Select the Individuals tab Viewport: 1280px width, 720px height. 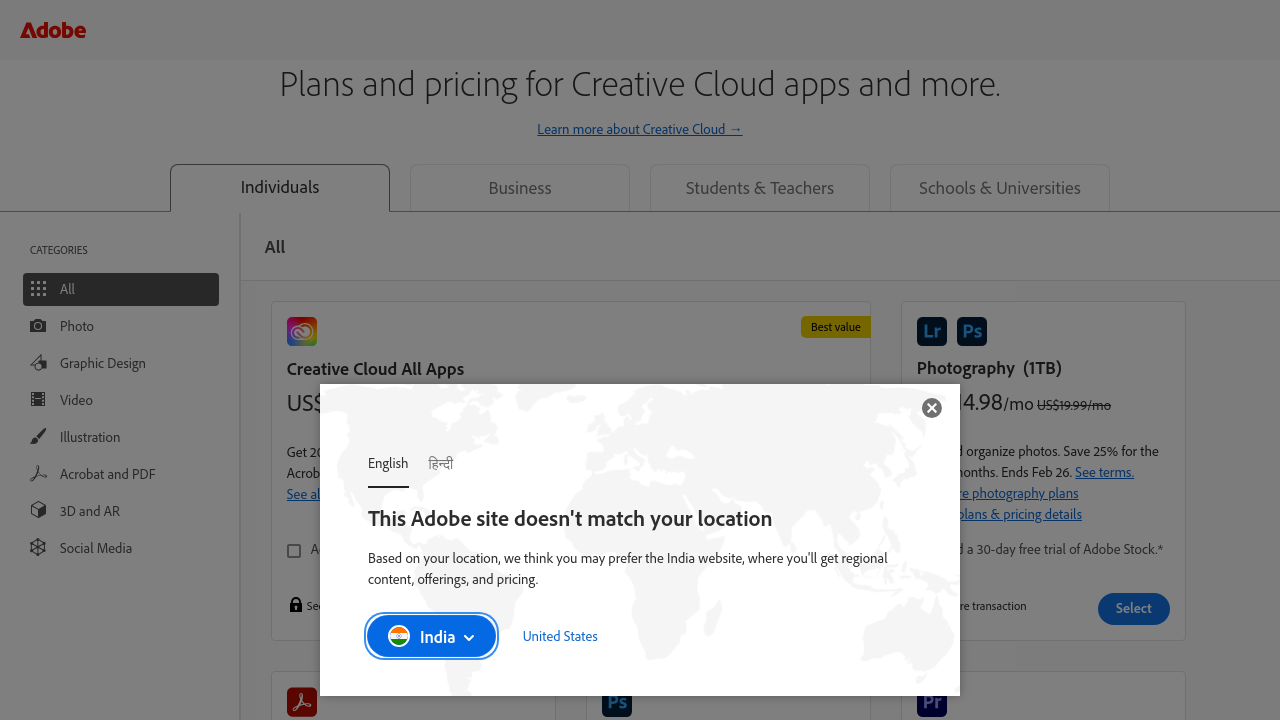pos(280,188)
